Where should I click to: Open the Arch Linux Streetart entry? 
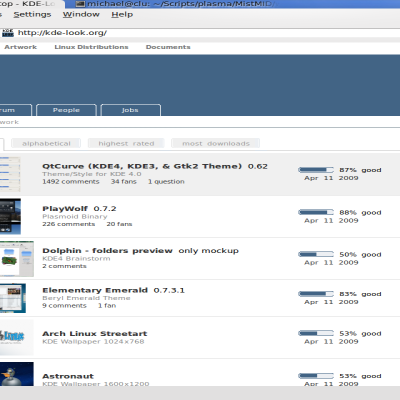coord(95,334)
